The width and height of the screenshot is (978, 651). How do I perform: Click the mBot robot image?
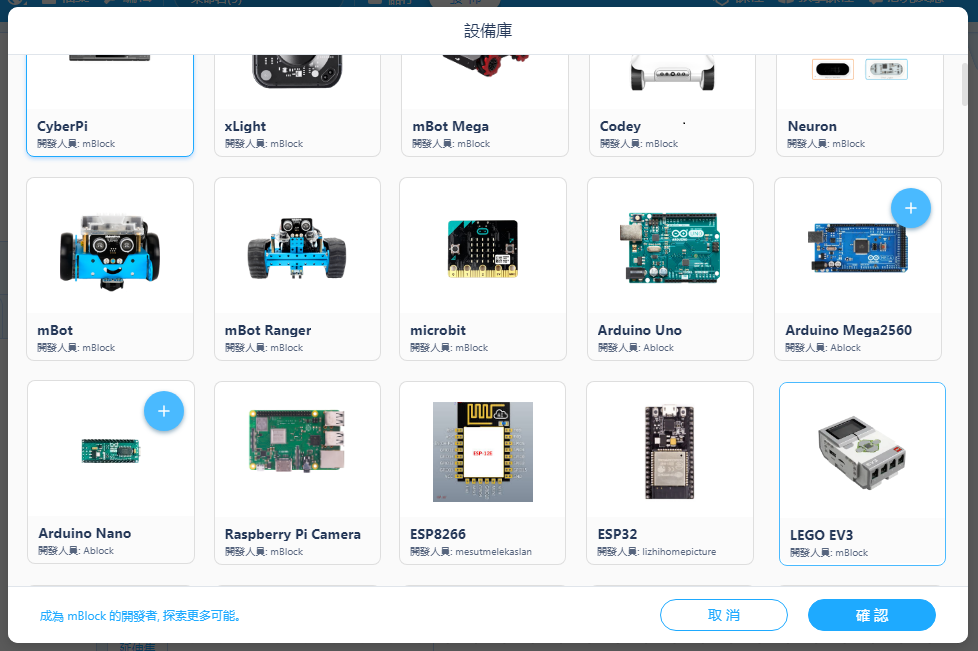pyautogui.click(x=110, y=251)
